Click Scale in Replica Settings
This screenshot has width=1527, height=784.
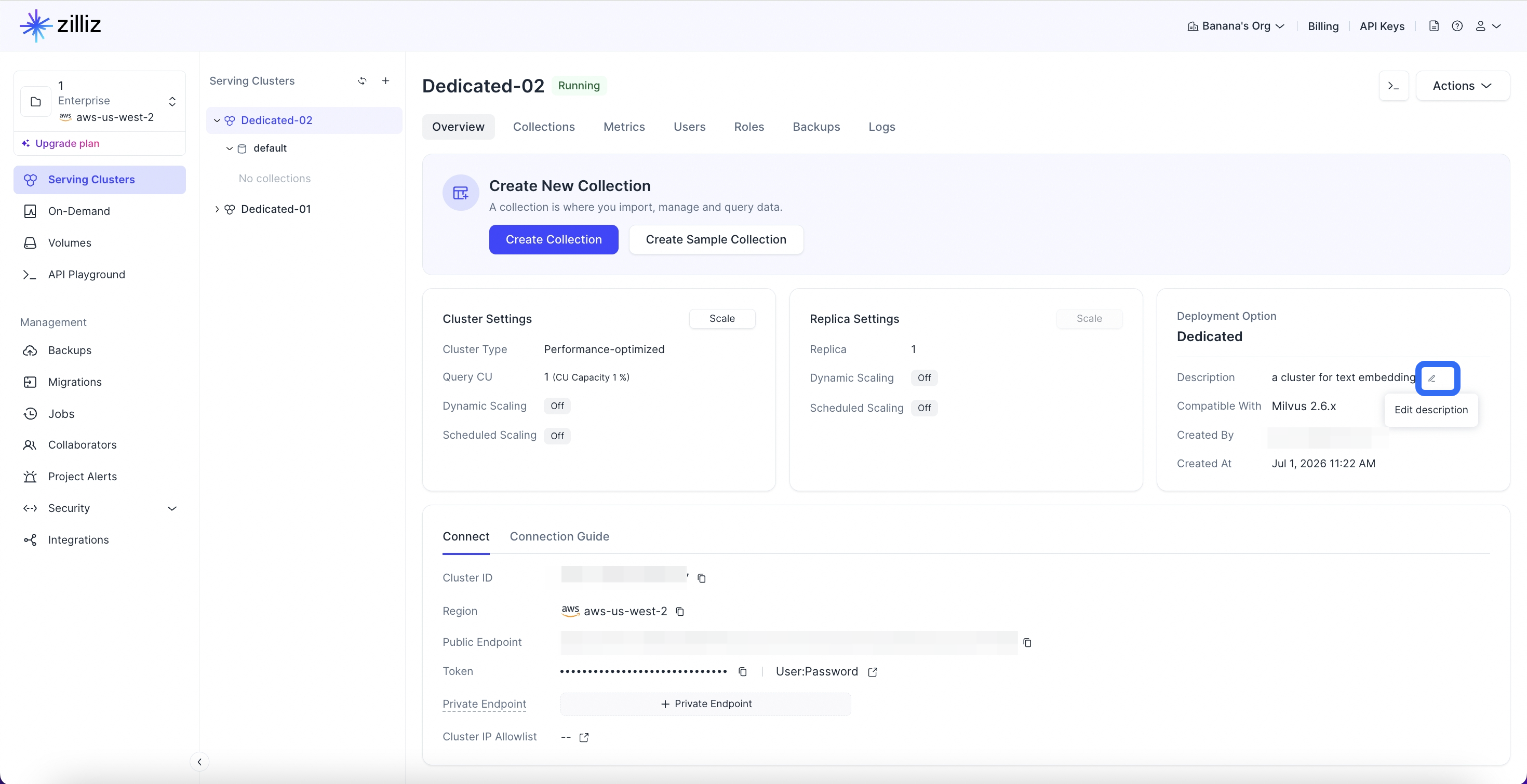1089,318
